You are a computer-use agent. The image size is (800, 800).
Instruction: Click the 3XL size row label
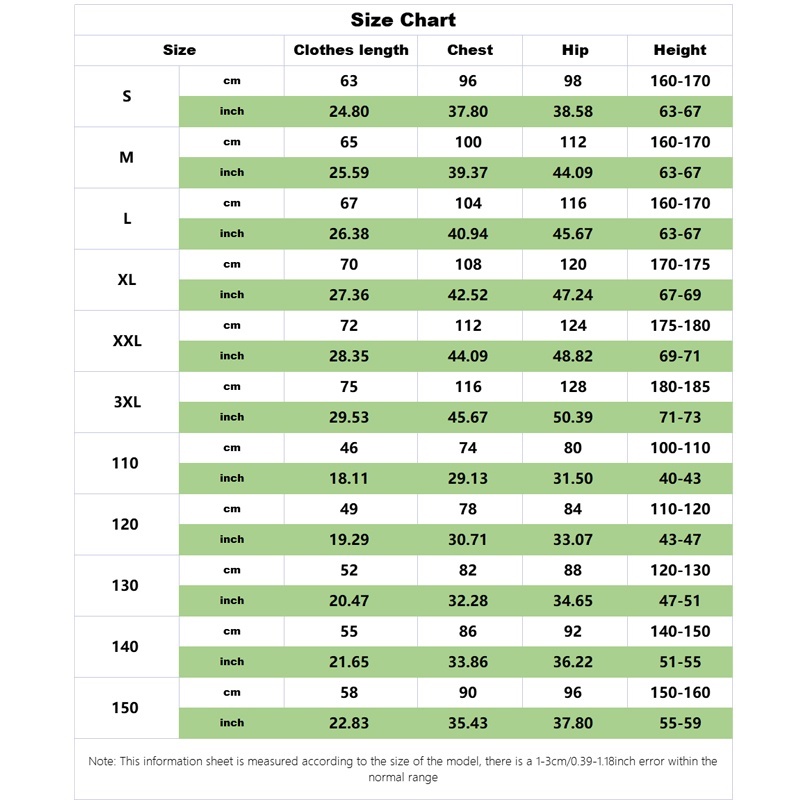127,402
